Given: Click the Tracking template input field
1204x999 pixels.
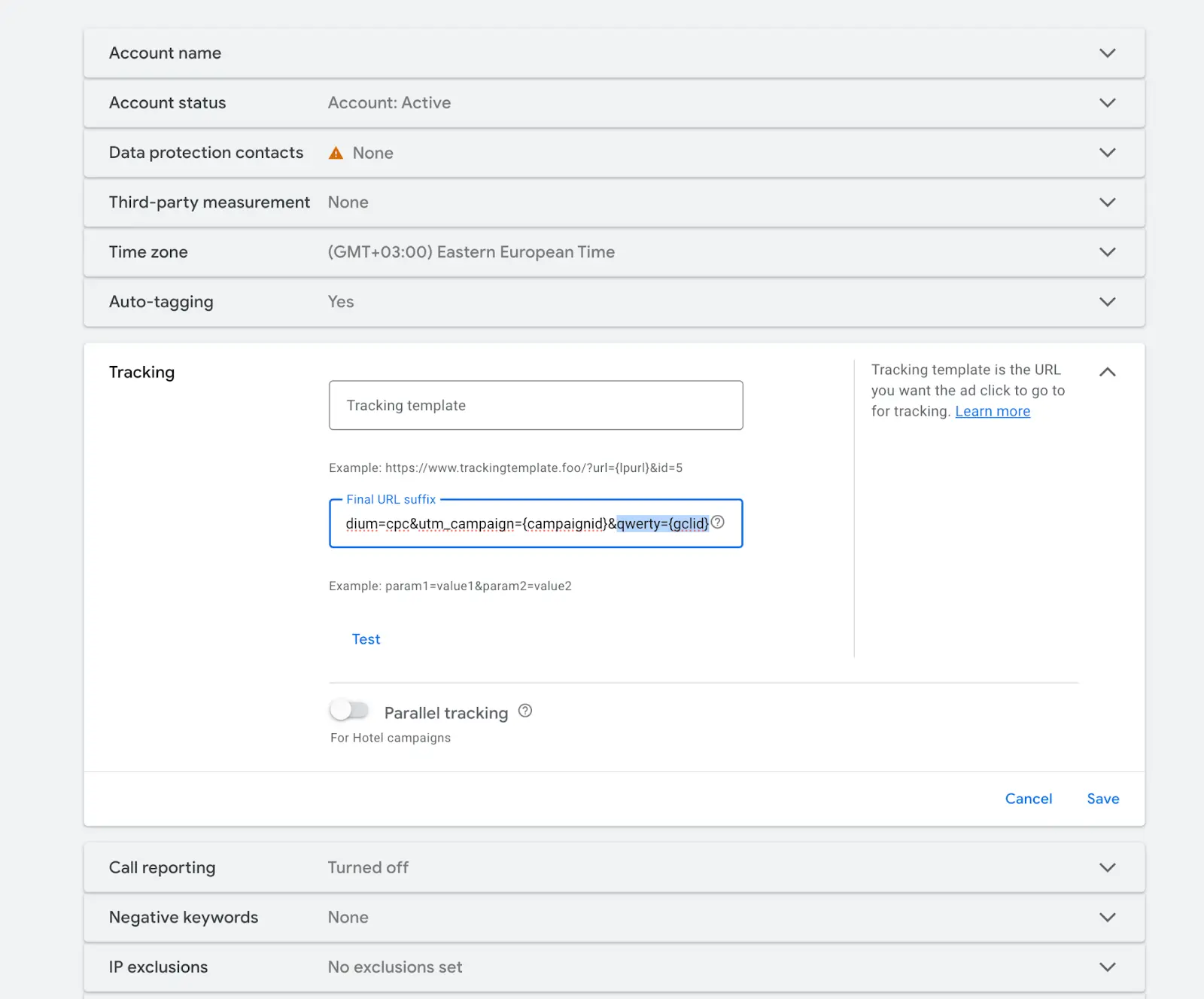Looking at the screenshot, I should pyautogui.click(x=535, y=405).
